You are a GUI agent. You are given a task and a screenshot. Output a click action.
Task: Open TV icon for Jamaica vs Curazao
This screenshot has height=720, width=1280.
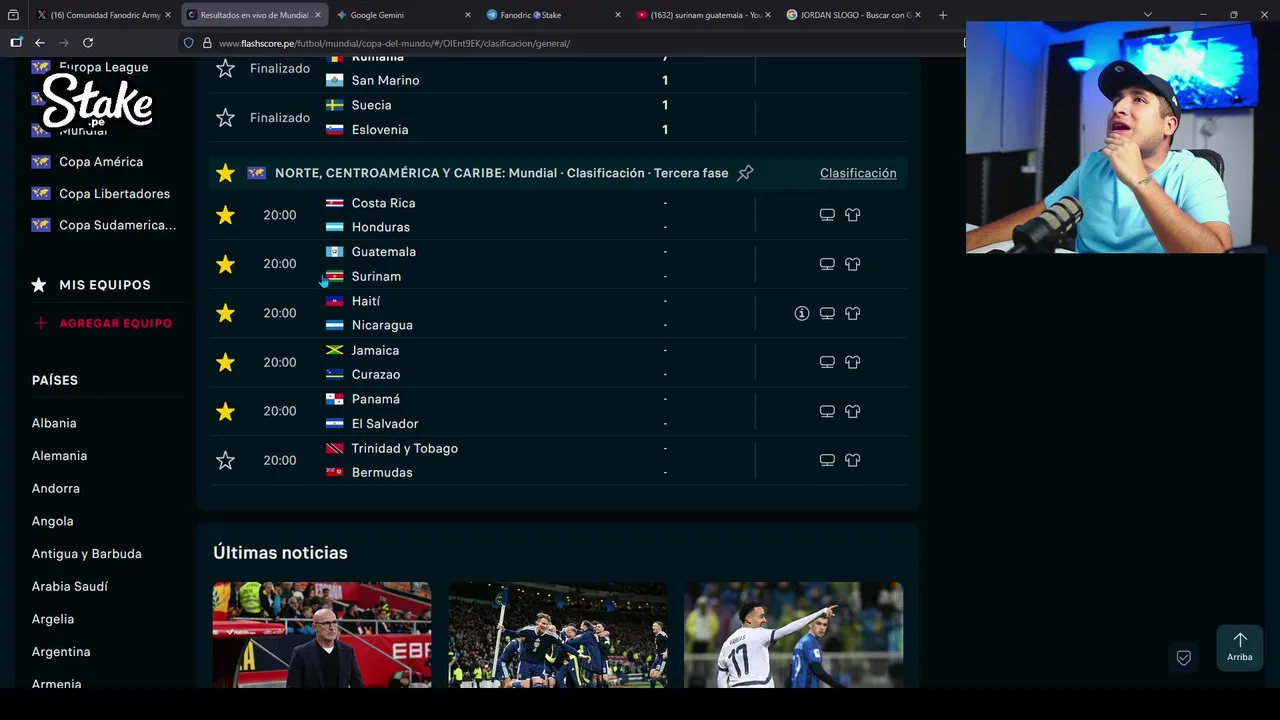pos(827,362)
